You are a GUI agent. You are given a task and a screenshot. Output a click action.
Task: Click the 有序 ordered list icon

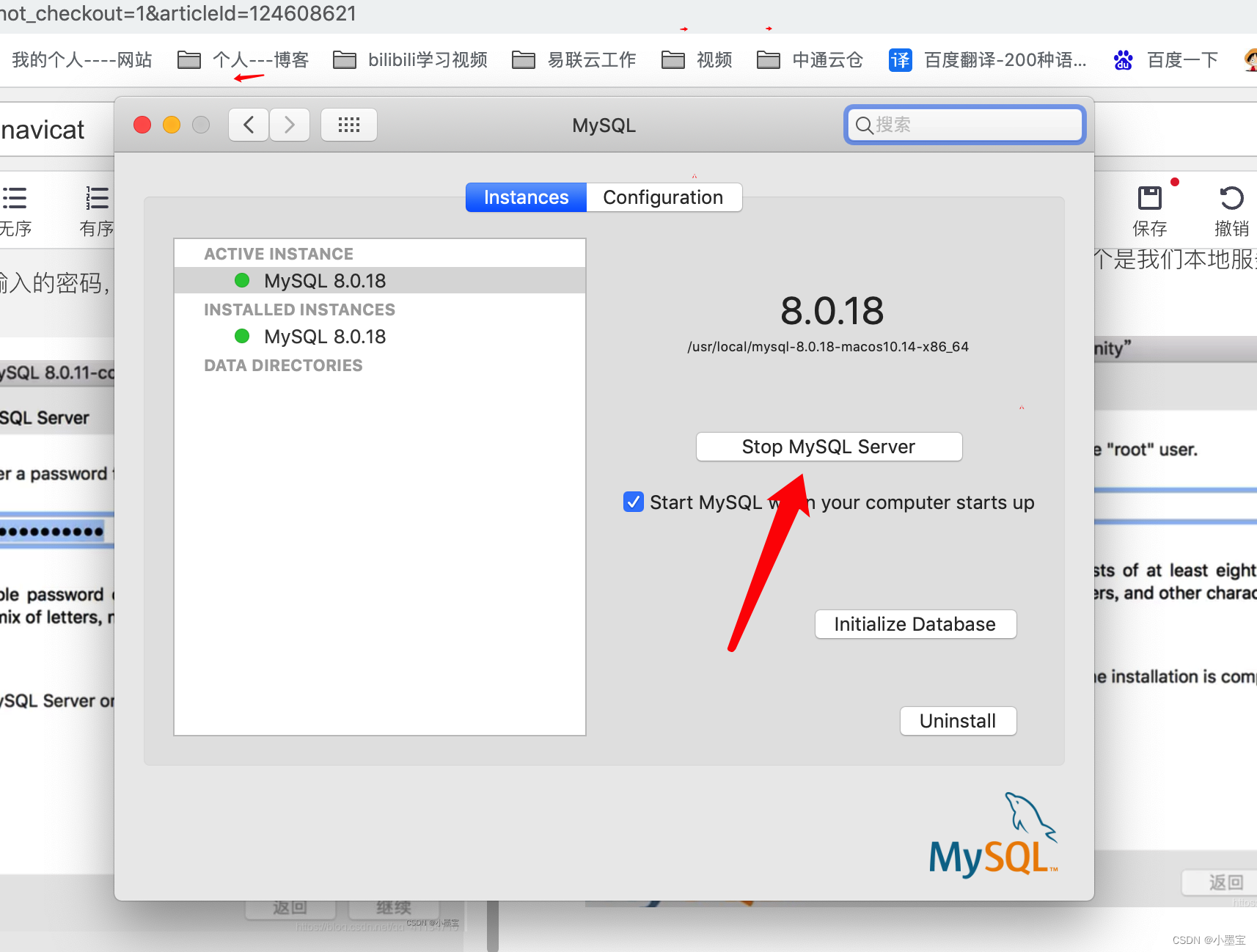tap(97, 198)
